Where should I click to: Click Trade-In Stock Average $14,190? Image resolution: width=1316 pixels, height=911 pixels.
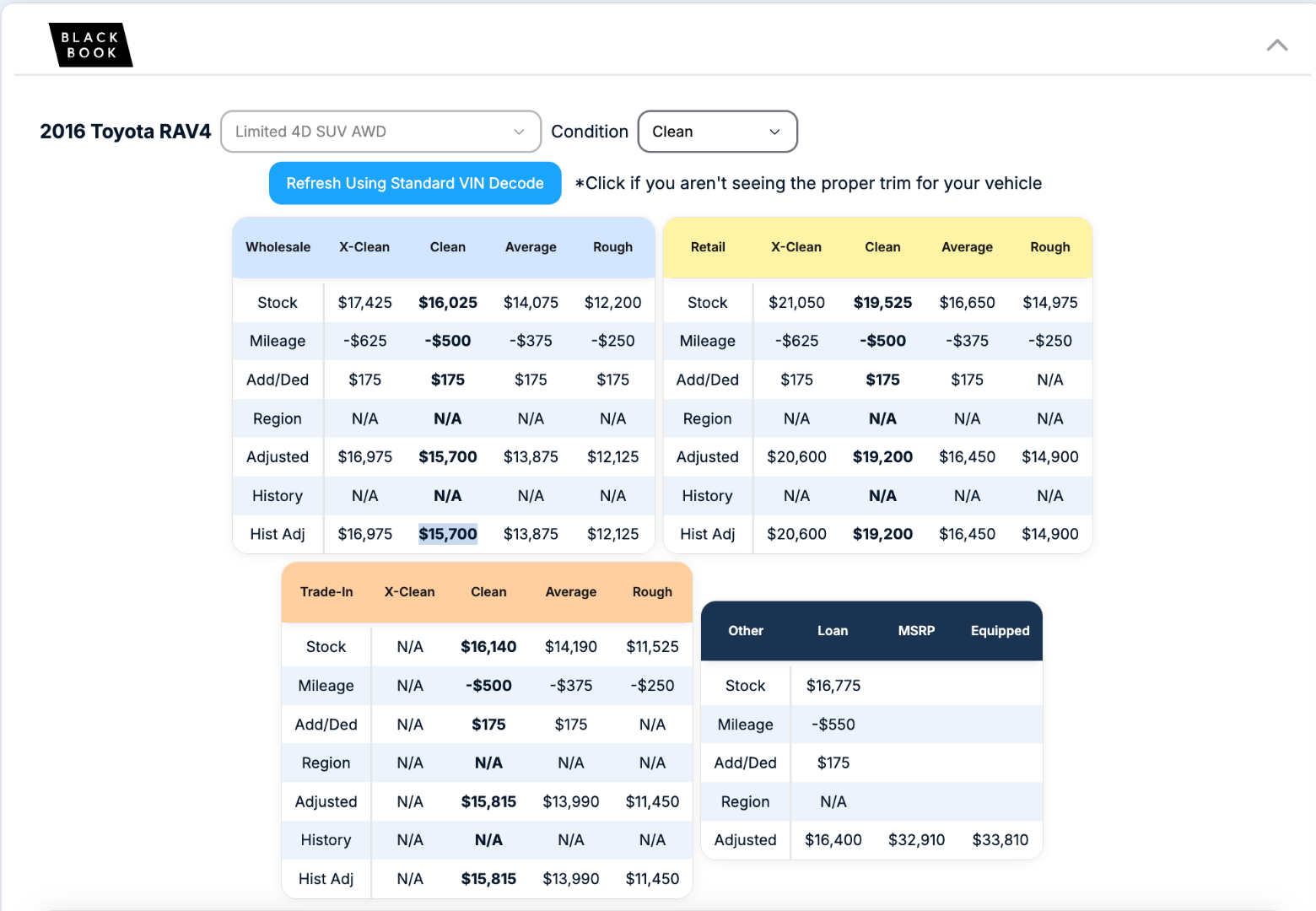(571, 647)
